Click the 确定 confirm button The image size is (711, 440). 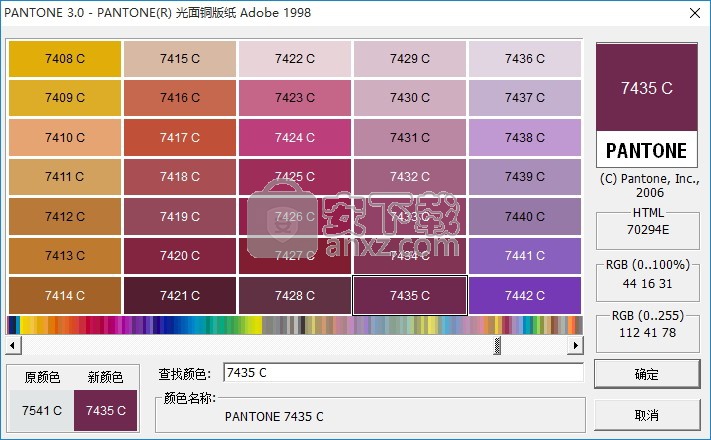click(647, 375)
